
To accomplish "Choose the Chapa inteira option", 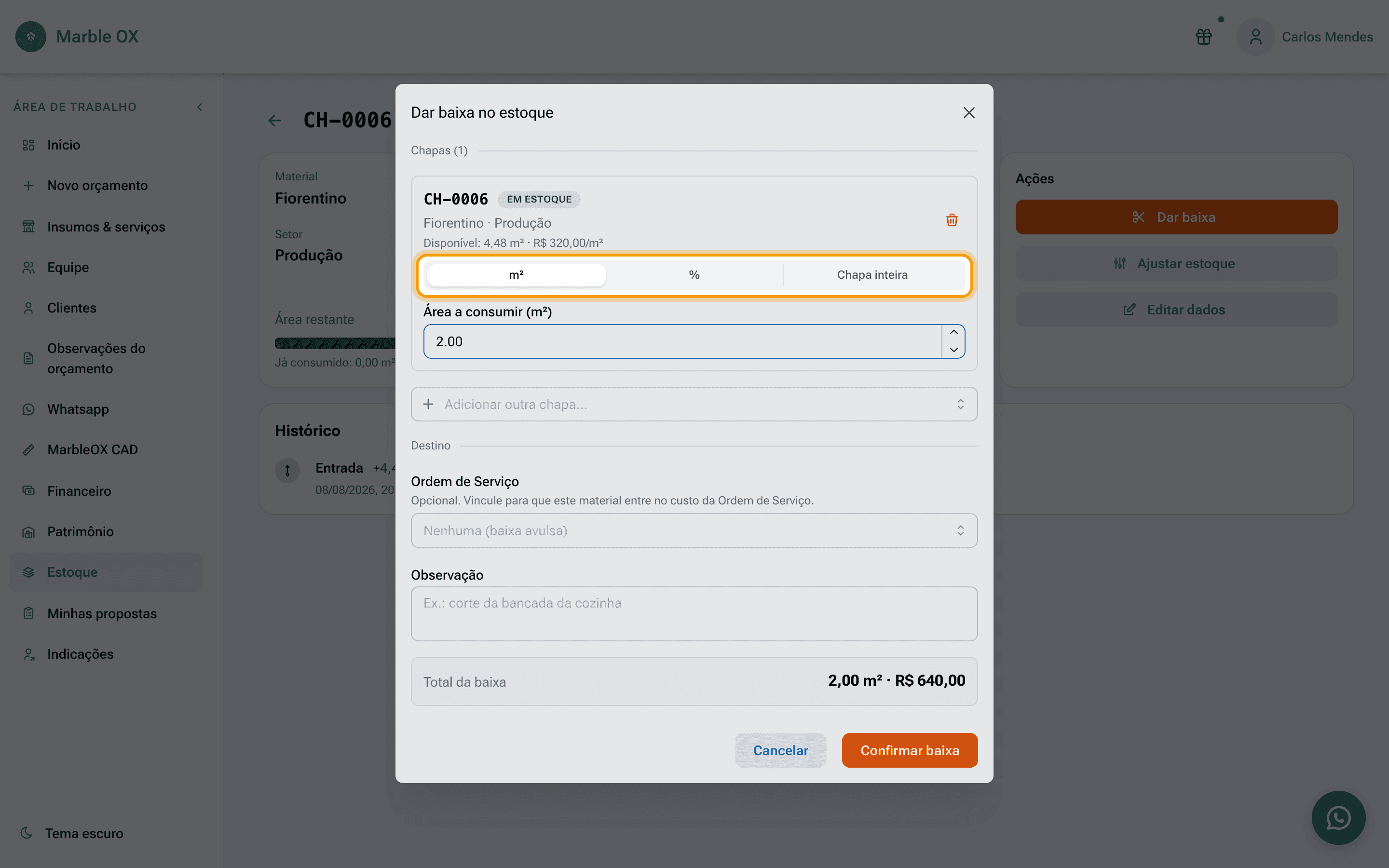I will [x=872, y=275].
